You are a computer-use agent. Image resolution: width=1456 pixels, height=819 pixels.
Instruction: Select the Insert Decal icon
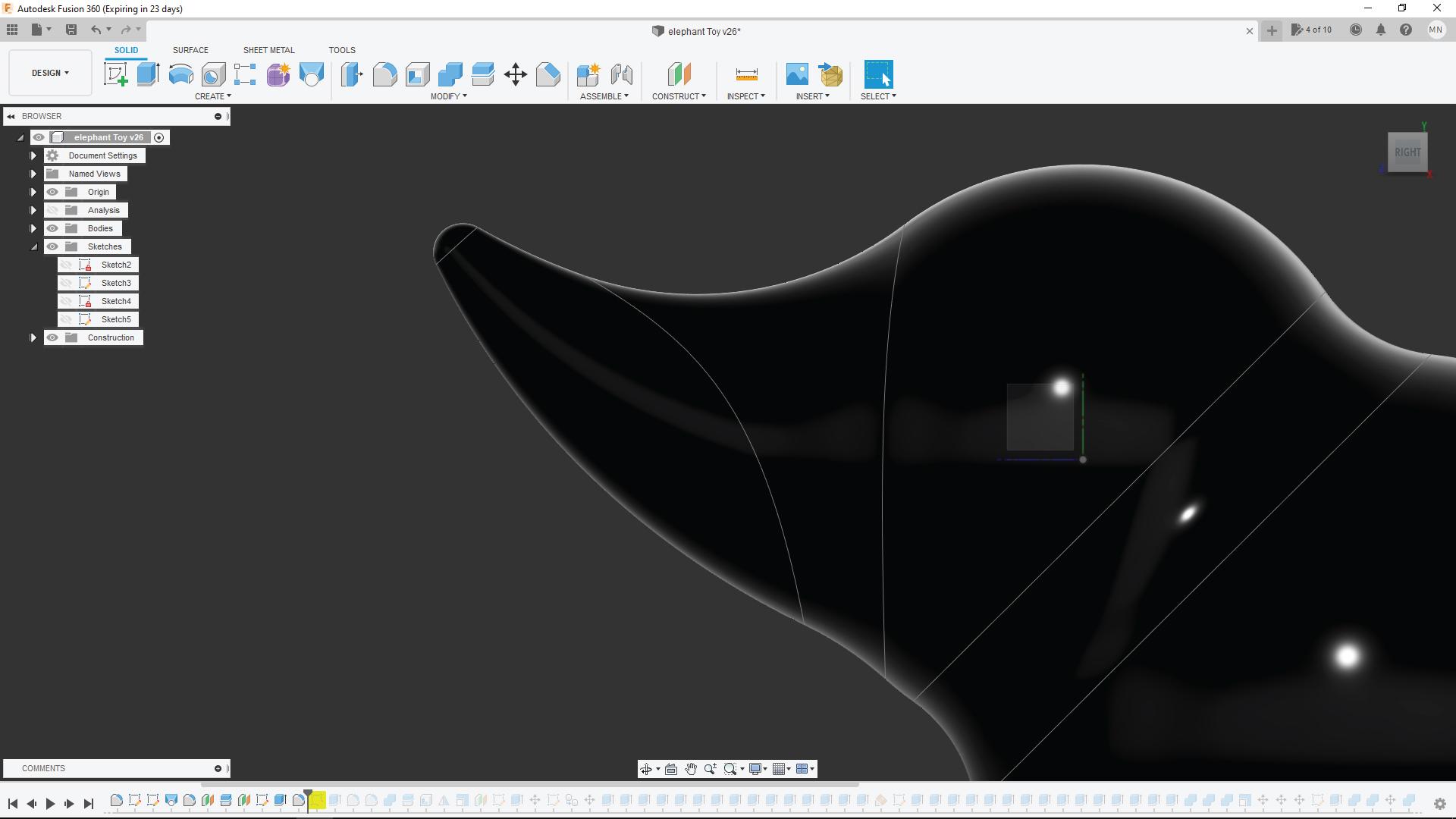(x=797, y=74)
